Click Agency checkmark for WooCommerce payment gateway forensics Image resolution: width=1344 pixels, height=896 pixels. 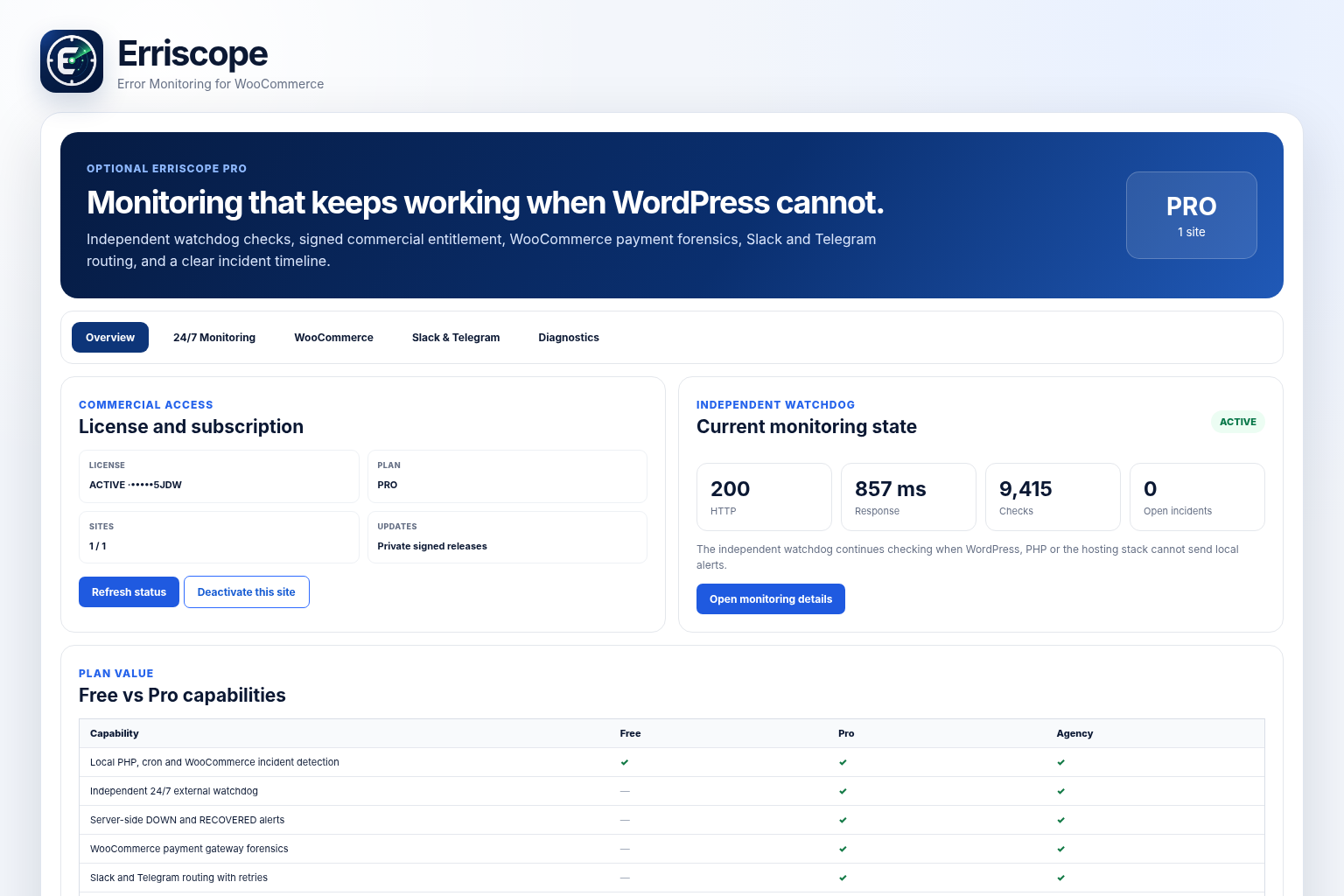point(1060,849)
